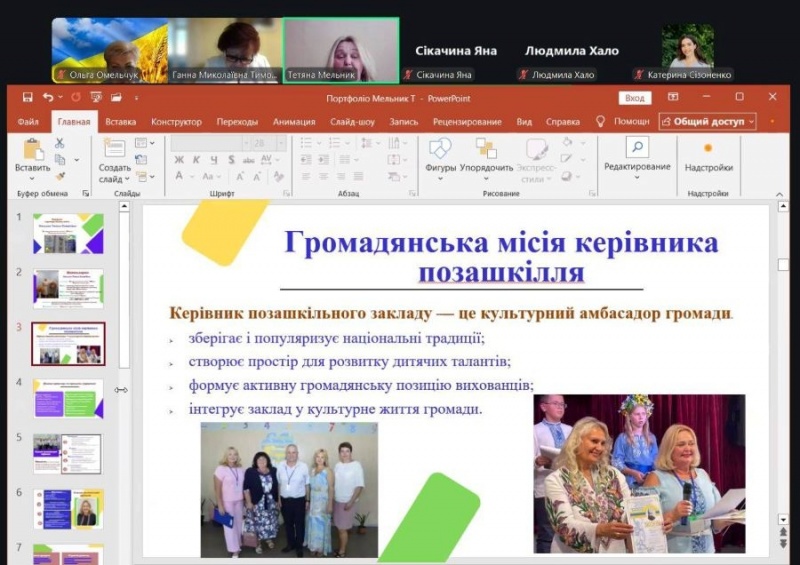Click the Надстройки add-ins icon

coord(708,148)
